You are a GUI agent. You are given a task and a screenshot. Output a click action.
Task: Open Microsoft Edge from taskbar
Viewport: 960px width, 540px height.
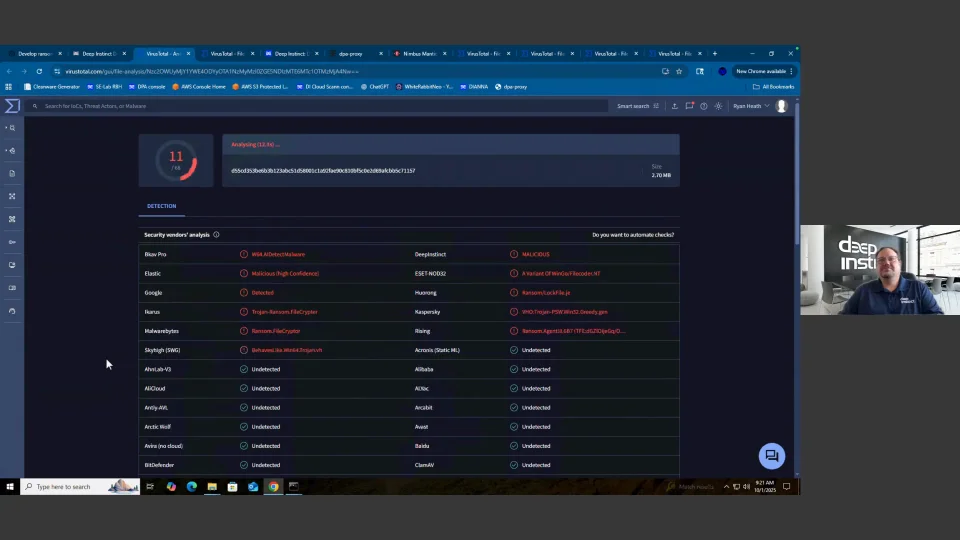pyautogui.click(x=192, y=487)
